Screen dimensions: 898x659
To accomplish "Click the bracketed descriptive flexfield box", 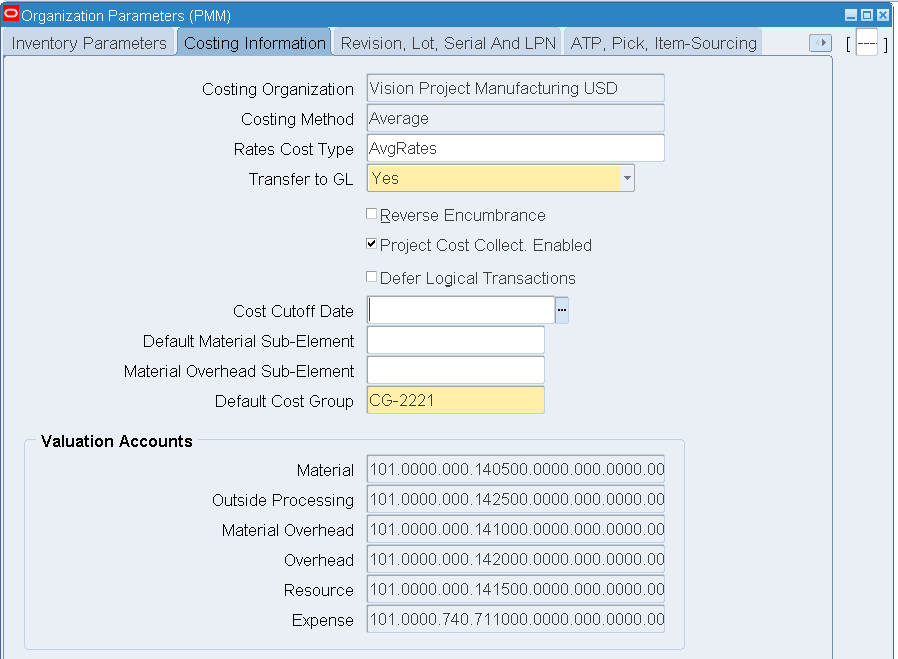I will pos(867,43).
